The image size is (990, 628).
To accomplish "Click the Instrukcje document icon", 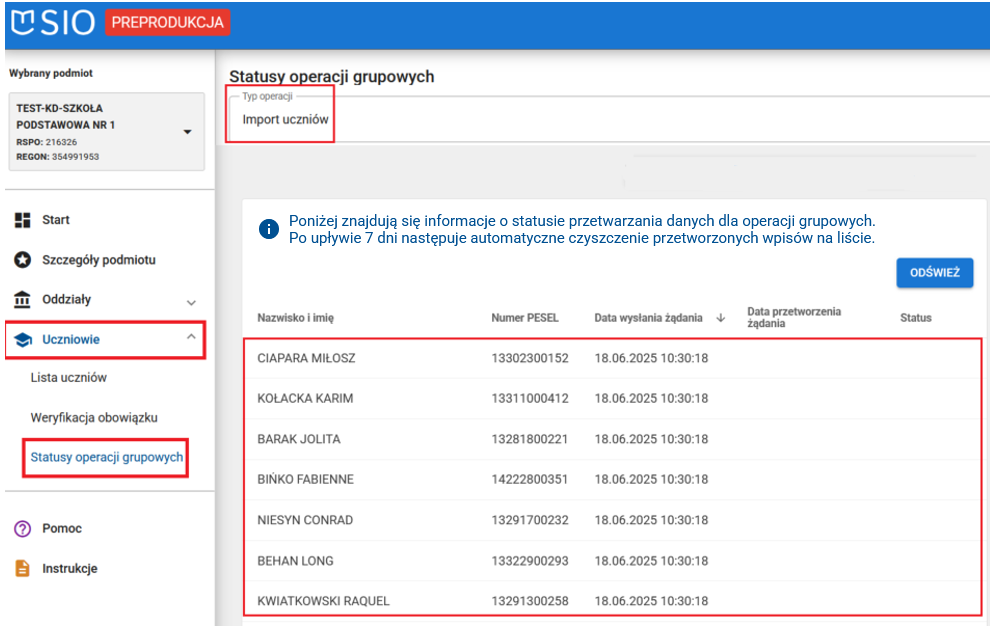I will (x=22, y=569).
